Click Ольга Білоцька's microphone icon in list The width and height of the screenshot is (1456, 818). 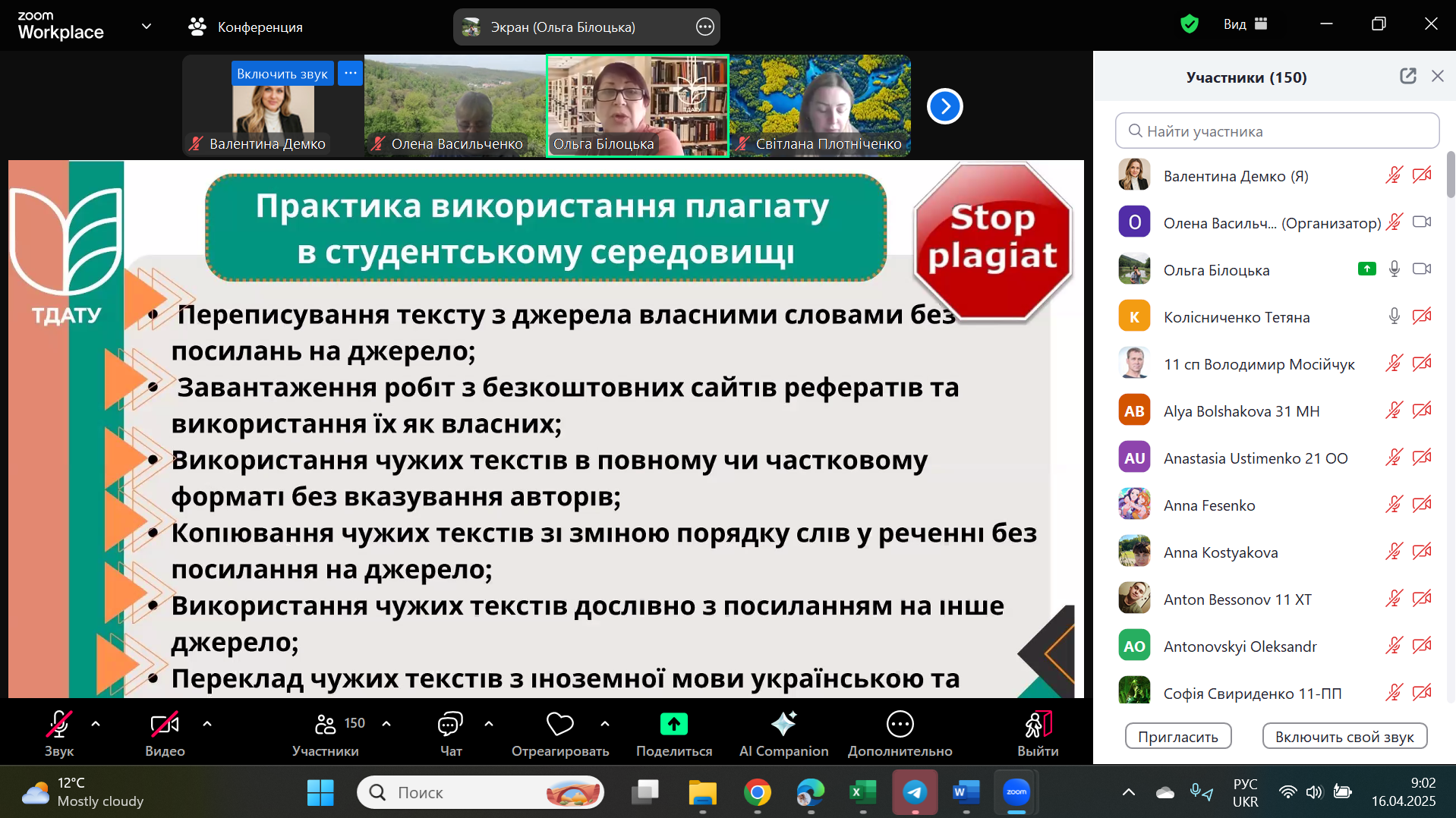tap(1395, 269)
